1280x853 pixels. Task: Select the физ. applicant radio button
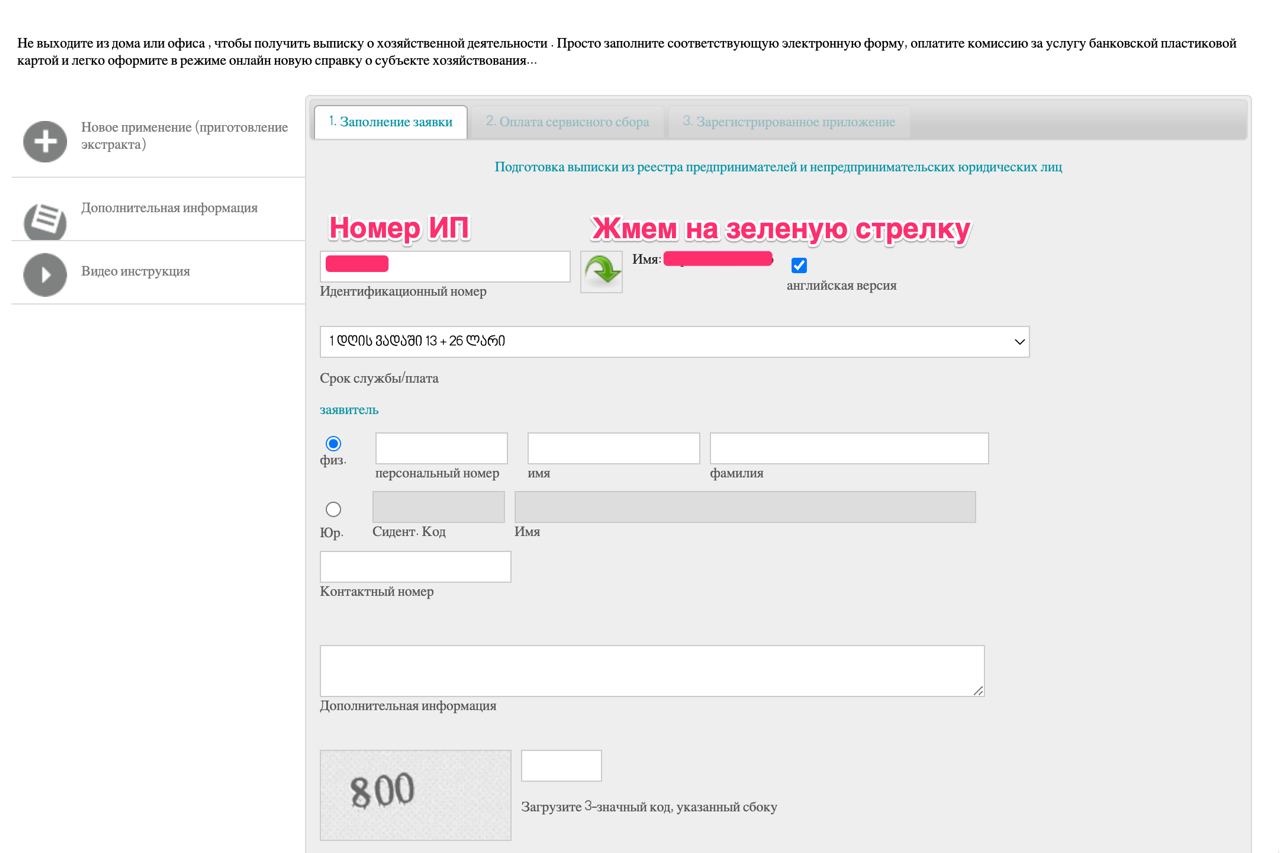click(x=333, y=443)
